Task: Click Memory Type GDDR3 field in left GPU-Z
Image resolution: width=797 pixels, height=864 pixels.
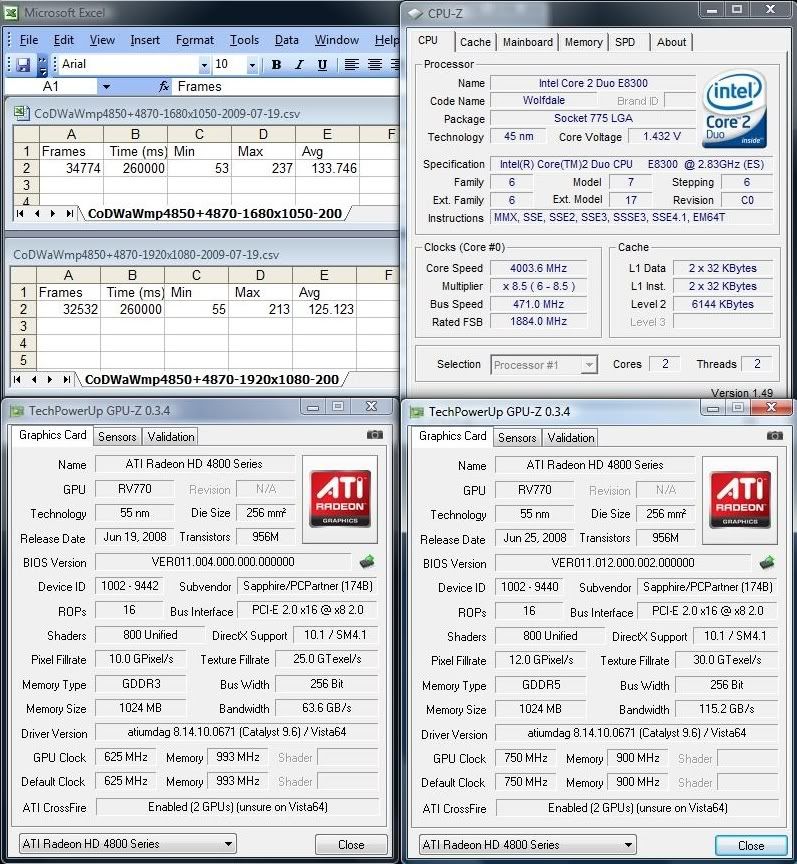Action: coord(141,684)
